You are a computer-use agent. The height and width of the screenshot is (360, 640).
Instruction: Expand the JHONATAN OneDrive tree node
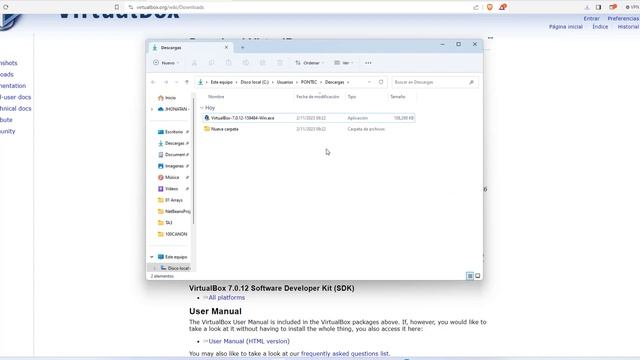[x=152, y=109]
